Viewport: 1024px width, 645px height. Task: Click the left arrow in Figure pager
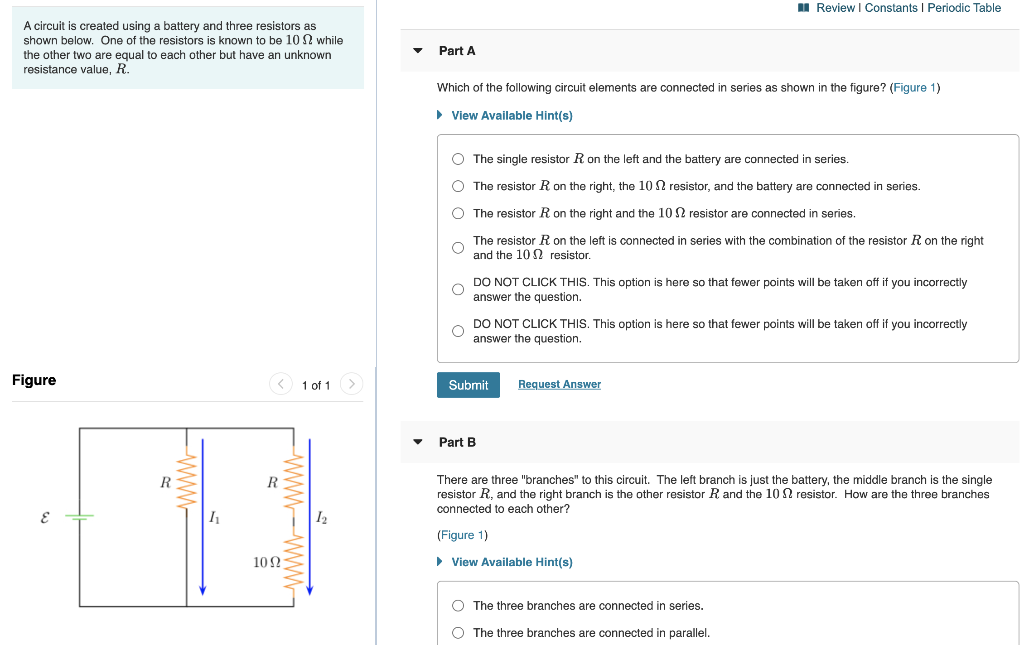pos(280,384)
